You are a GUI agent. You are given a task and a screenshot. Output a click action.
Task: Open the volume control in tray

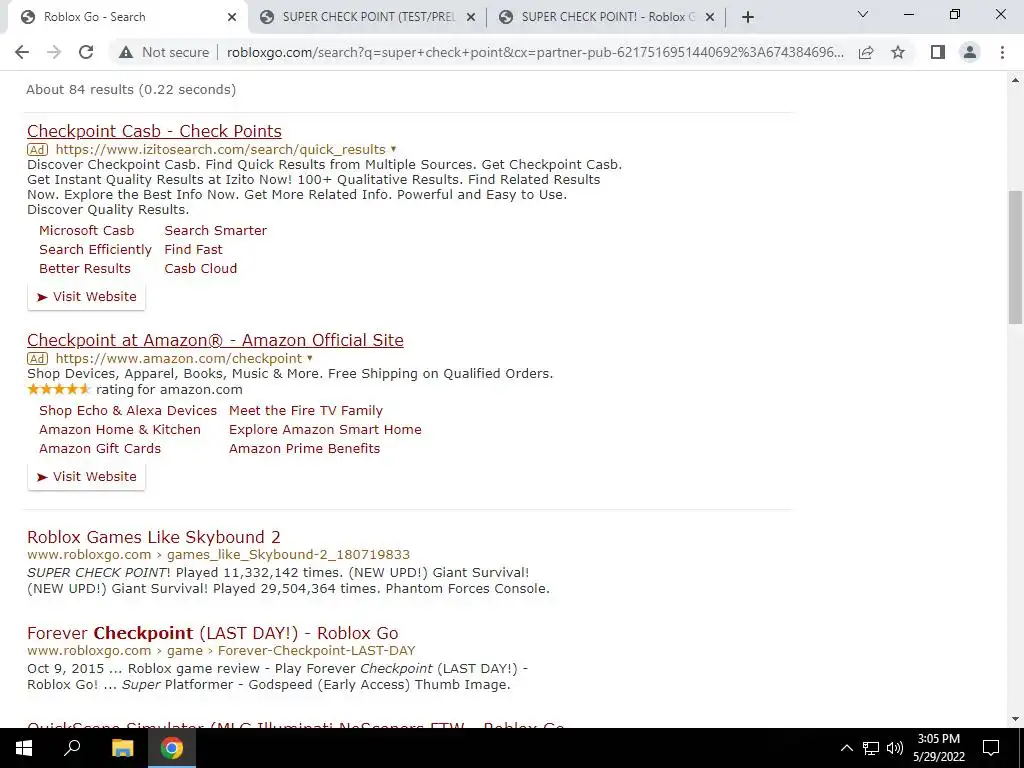(x=895, y=748)
